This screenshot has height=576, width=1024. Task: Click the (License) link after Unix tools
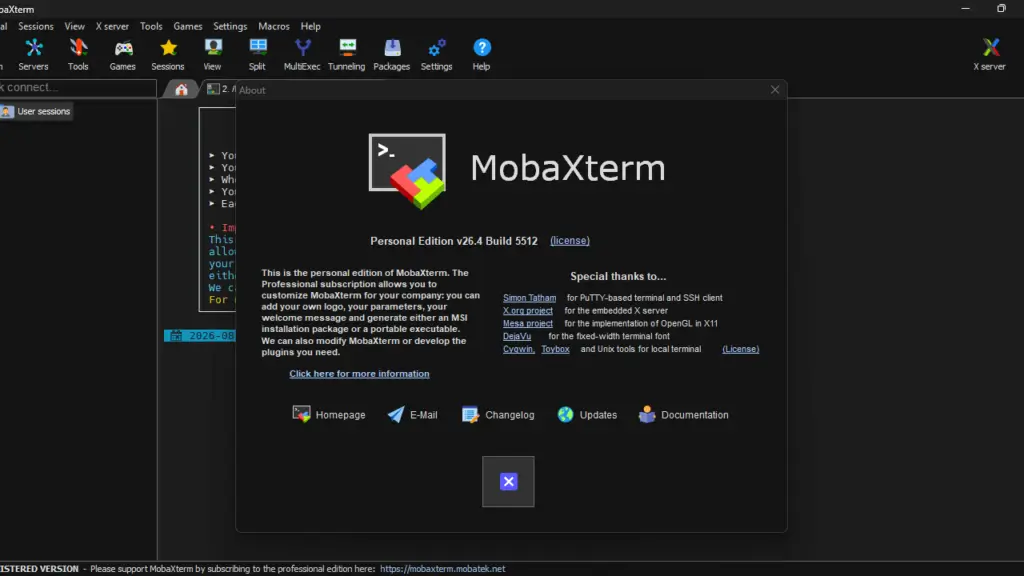point(741,349)
